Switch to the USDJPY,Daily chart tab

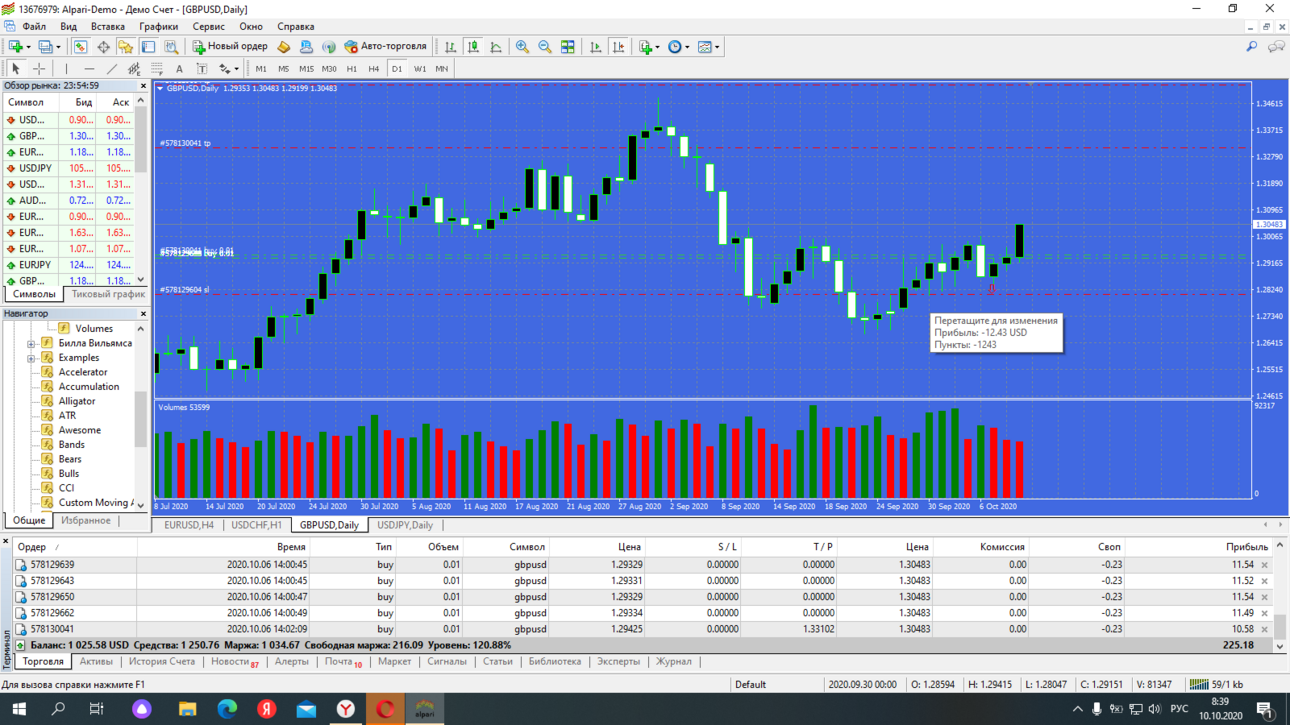[405, 525]
